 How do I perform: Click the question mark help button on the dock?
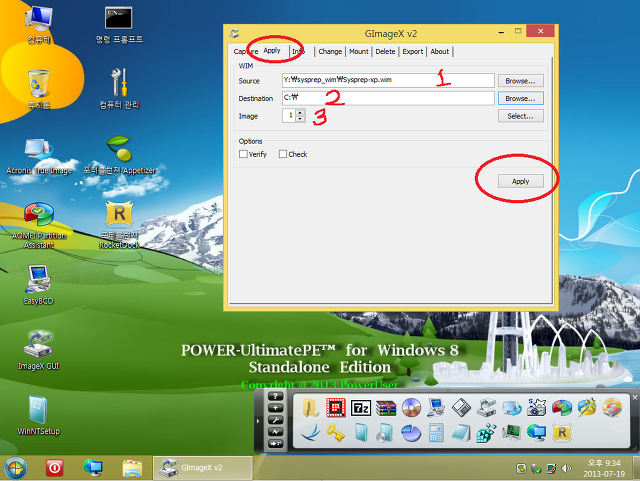[276, 396]
